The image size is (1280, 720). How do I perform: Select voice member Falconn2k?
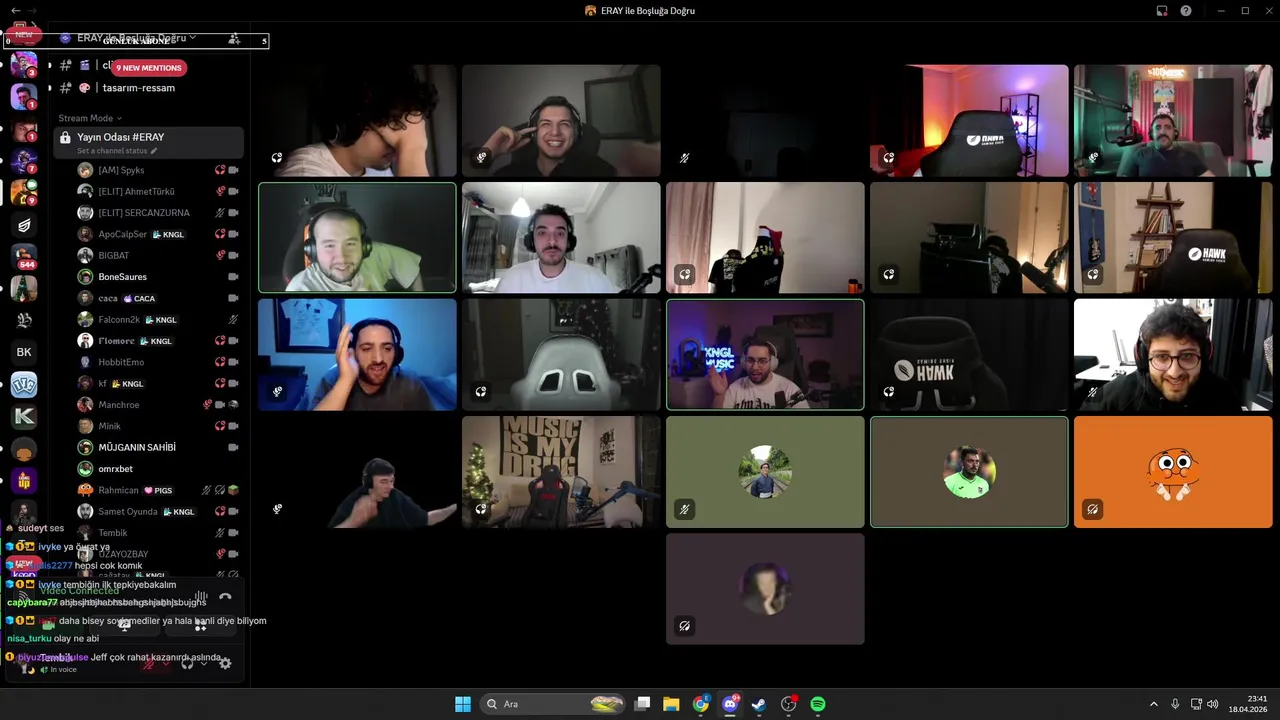click(158, 320)
